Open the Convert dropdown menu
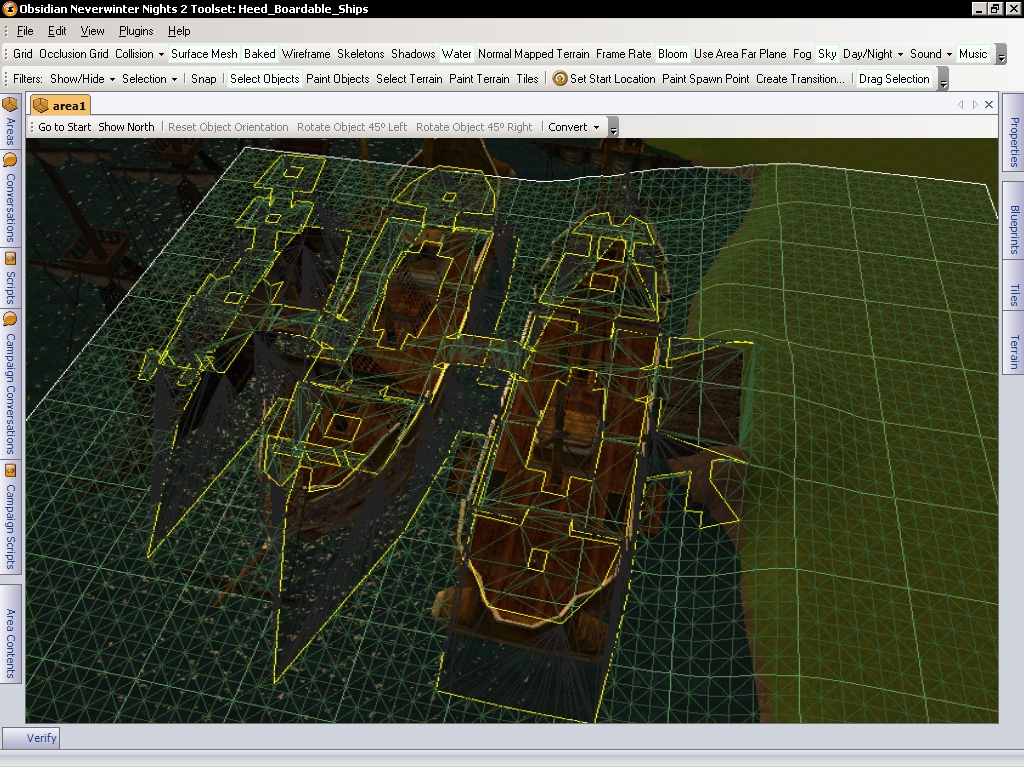Image resolution: width=1024 pixels, height=768 pixels. 574,127
